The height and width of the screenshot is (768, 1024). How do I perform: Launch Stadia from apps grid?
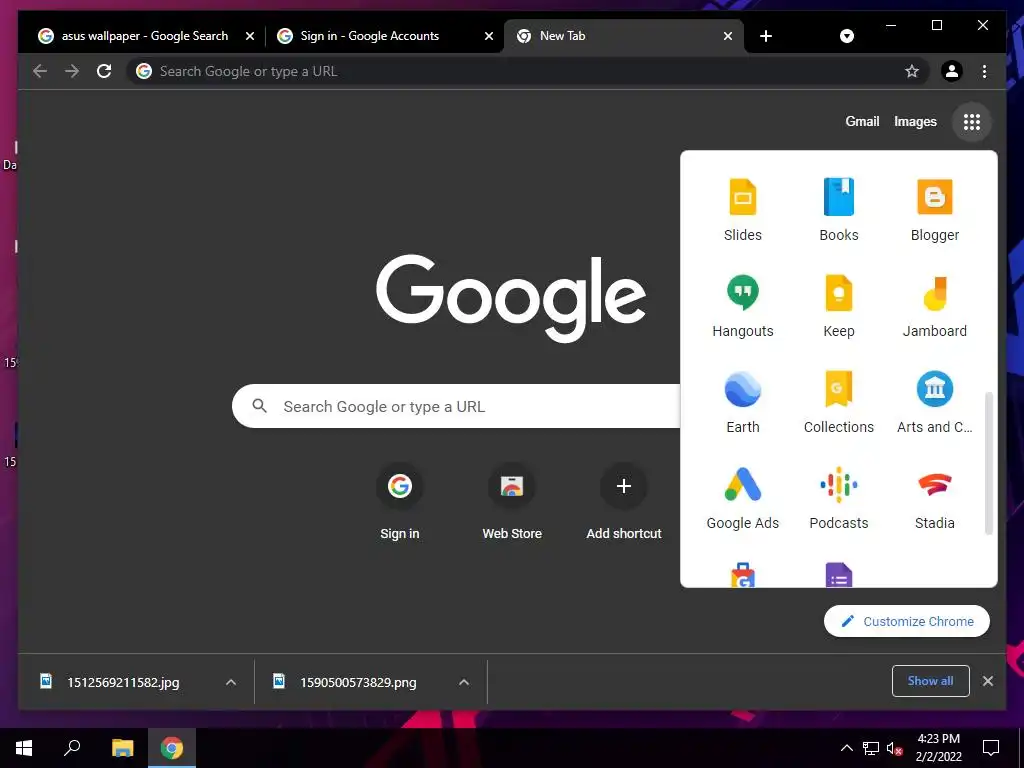[935, 498]
